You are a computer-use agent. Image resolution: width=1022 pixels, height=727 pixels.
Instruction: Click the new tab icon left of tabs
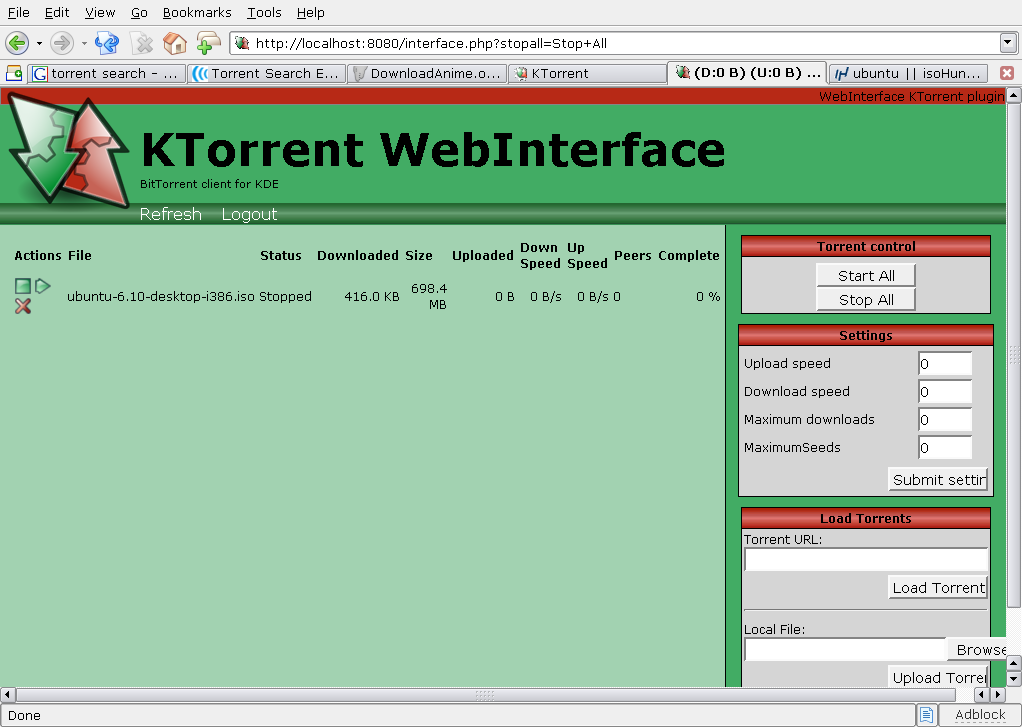pyautogui.click(x=14, y=73)
